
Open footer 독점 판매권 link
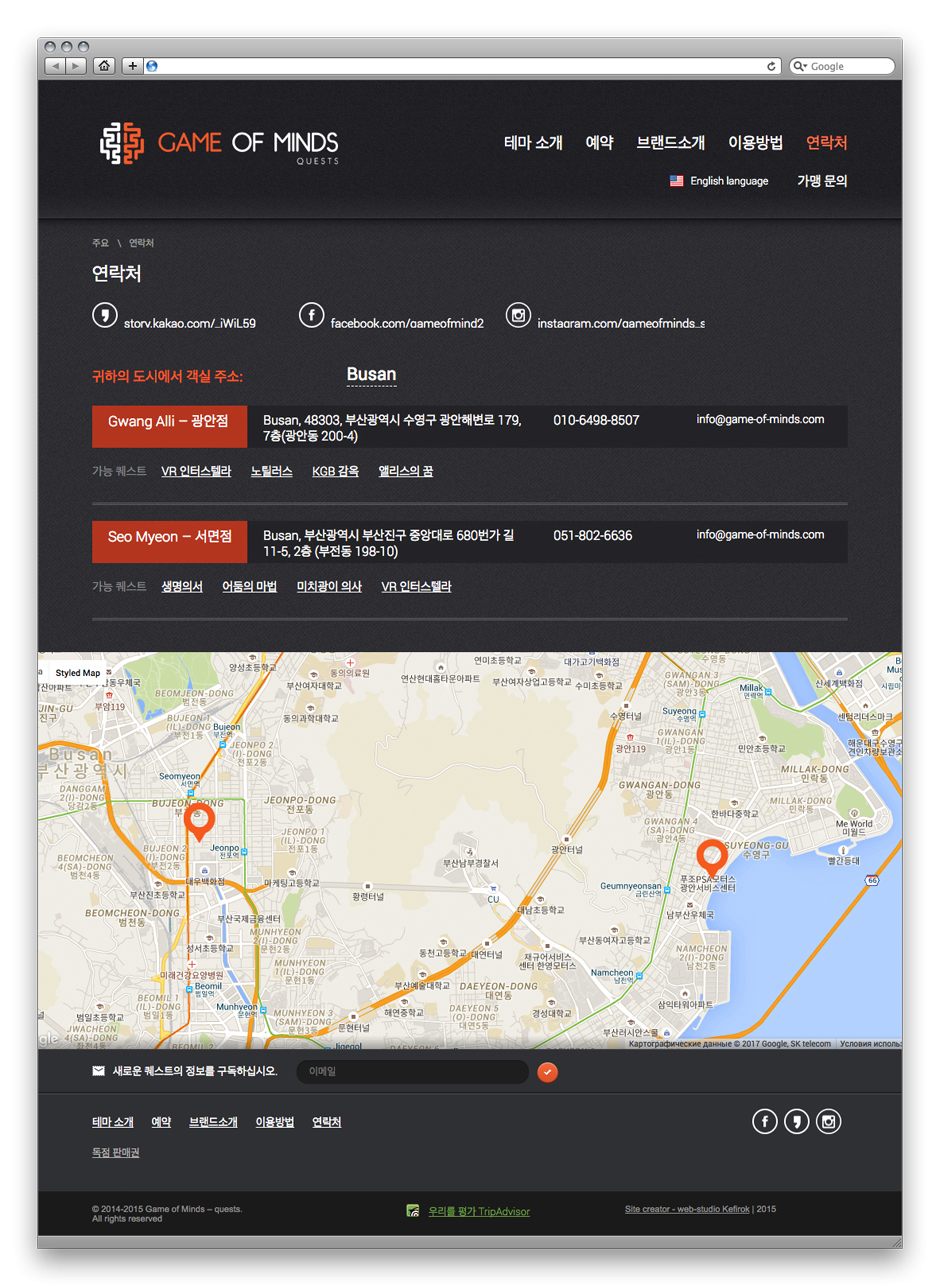(x=116, y=1153)
